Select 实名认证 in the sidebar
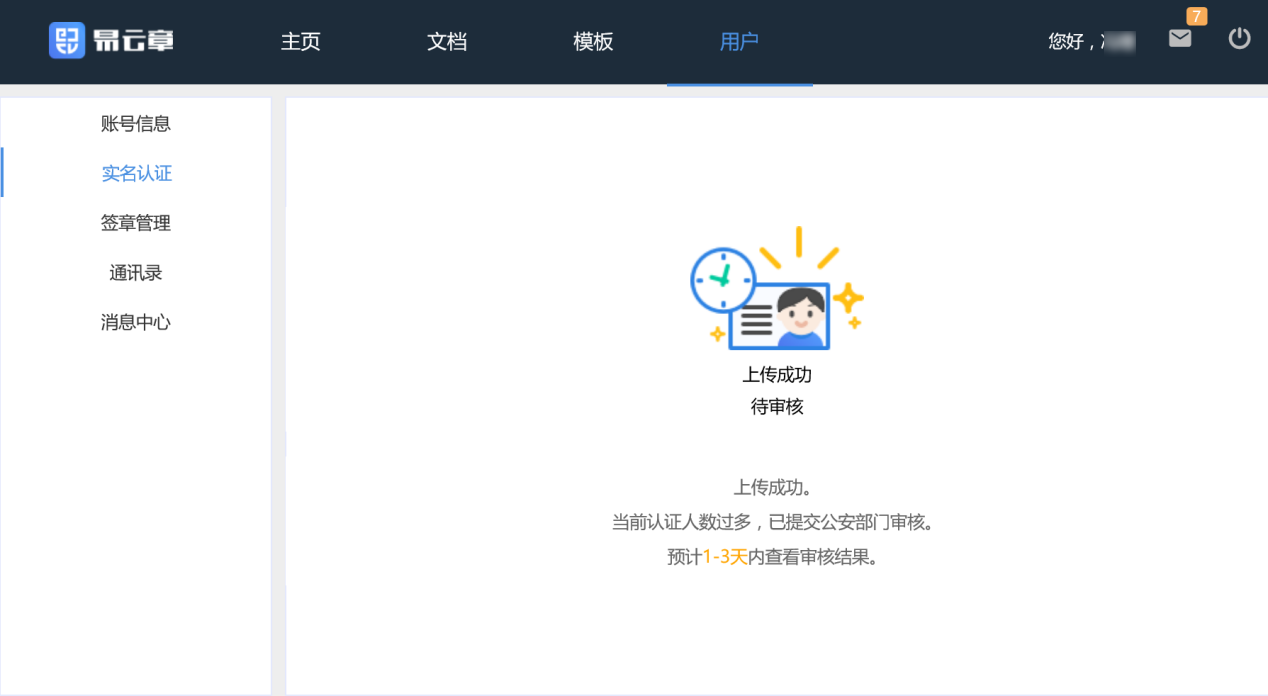 (136, 174)
